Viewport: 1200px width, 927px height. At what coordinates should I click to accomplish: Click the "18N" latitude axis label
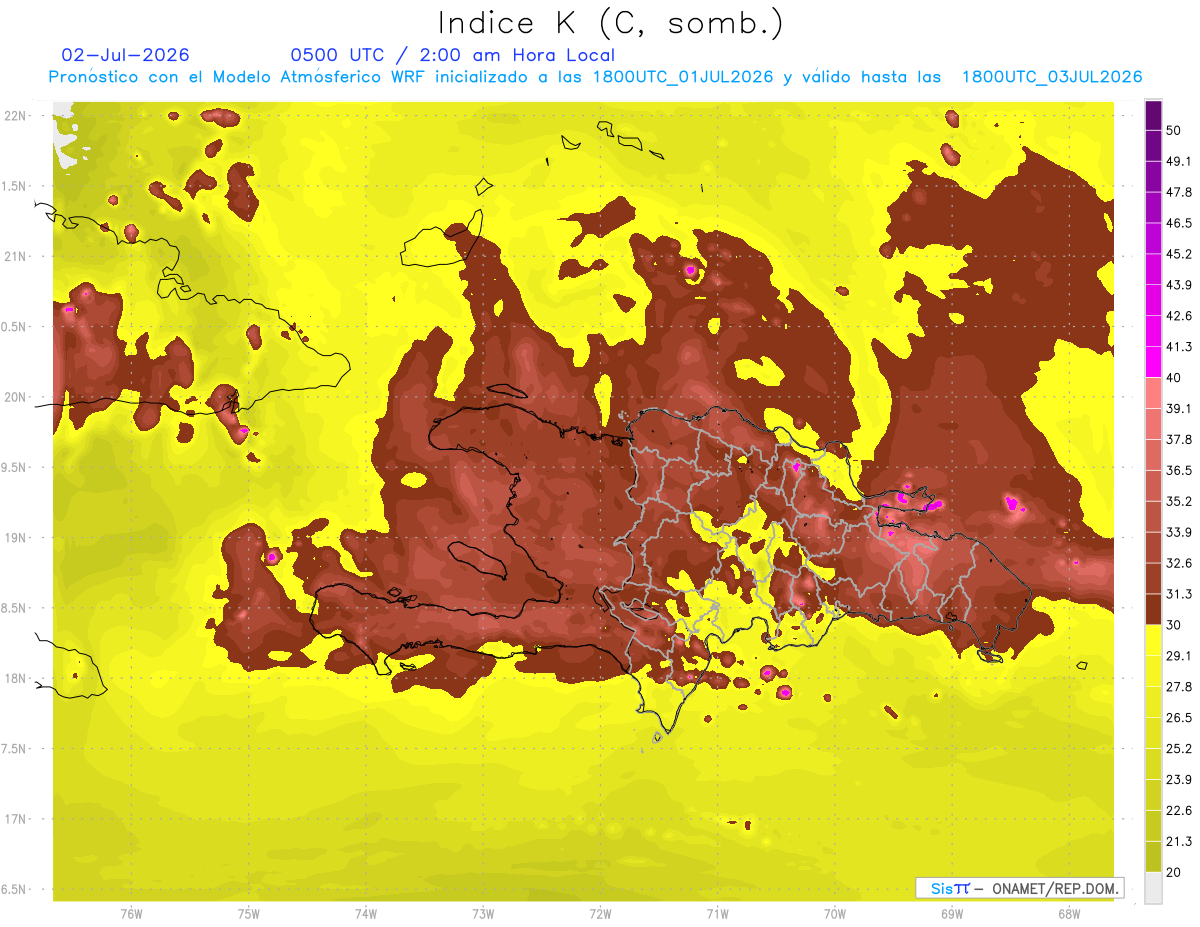coord(16,679)
